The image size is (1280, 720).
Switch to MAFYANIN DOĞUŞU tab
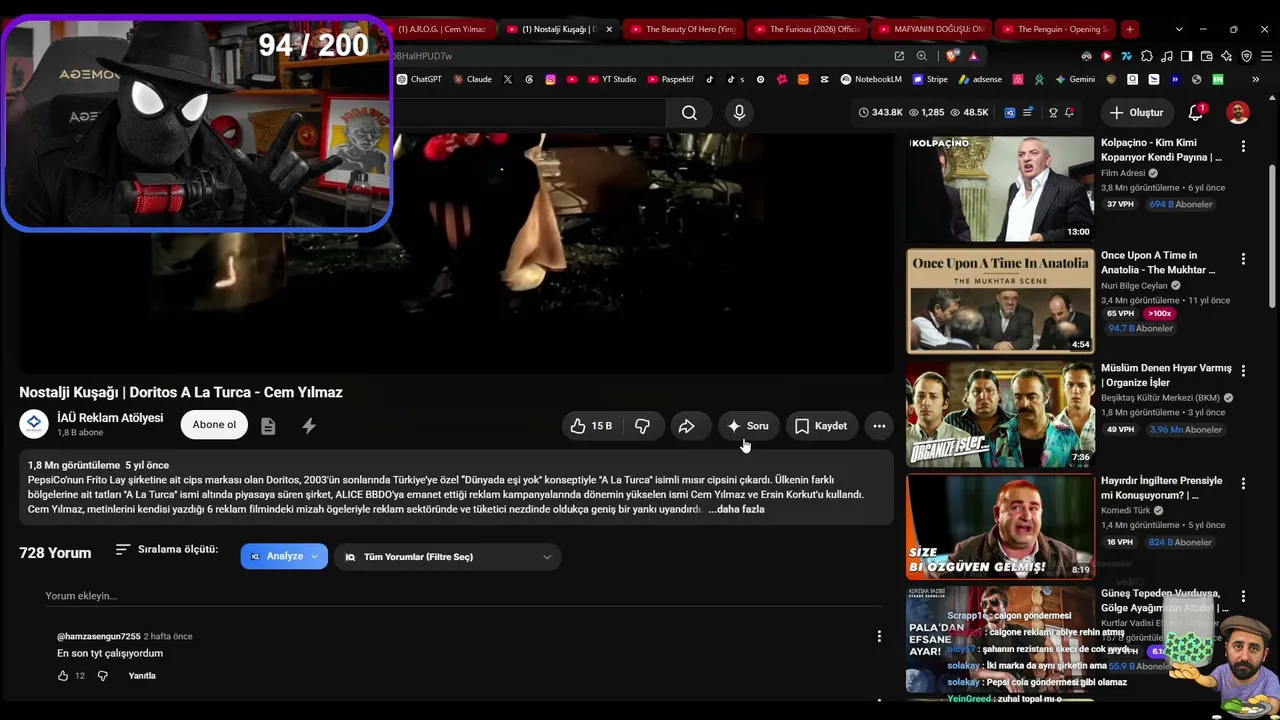coord(931,29)
